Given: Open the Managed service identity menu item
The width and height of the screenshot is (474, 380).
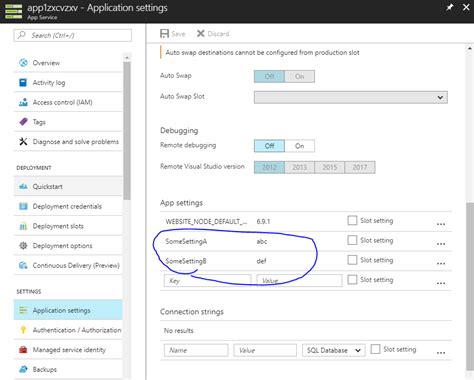Looking at the screenshot, I should click(x=68, y=350).
